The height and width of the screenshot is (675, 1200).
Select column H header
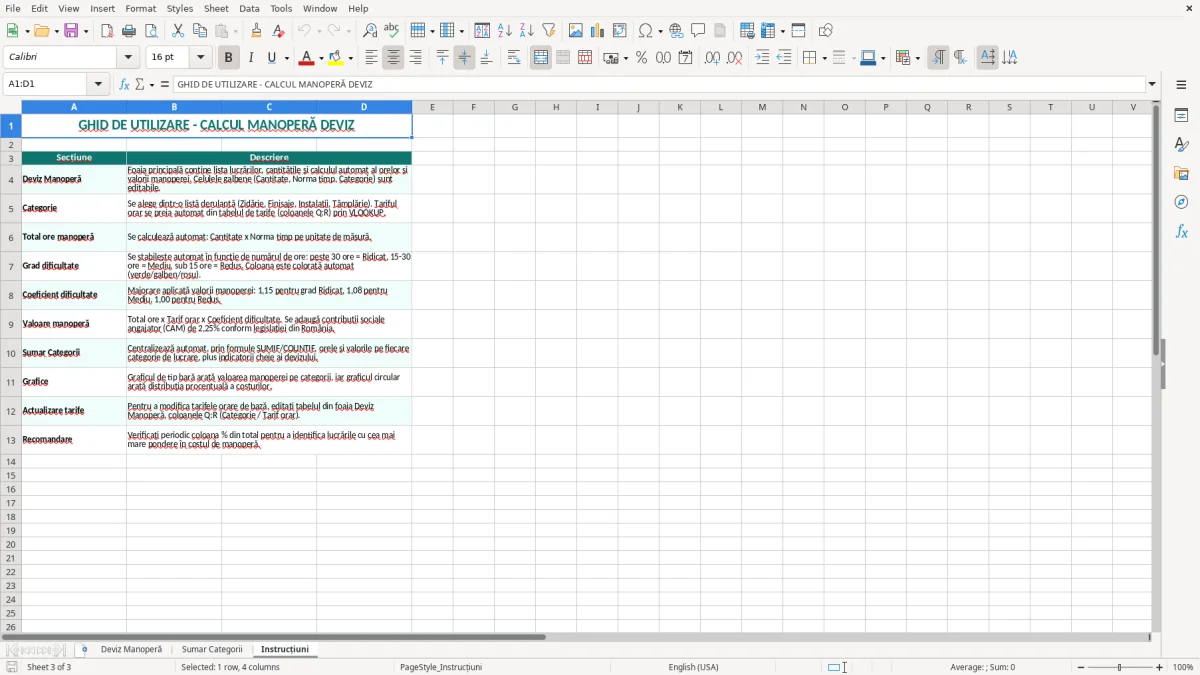tap(556, 107)
